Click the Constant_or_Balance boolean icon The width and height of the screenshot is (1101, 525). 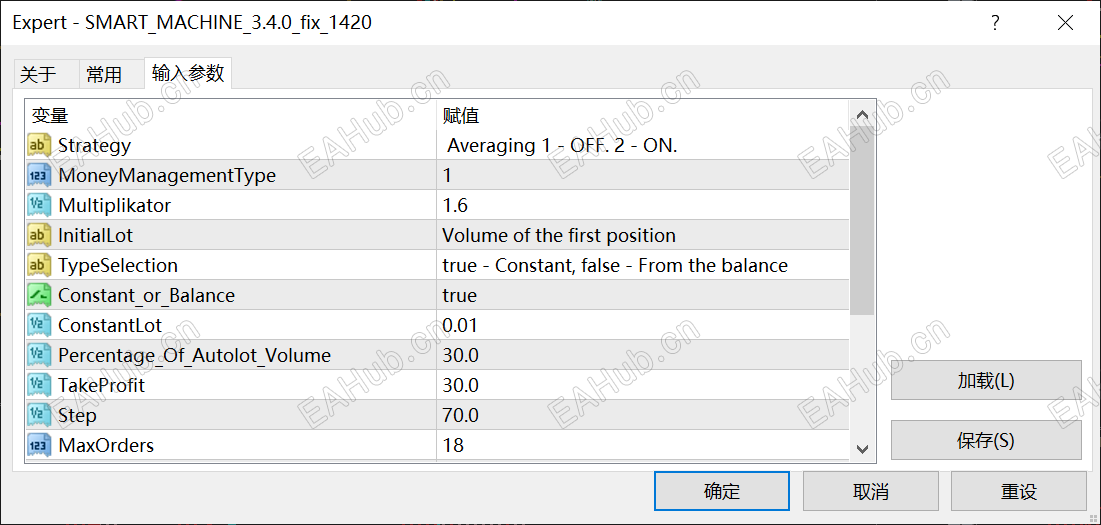(x=40, y=296)
